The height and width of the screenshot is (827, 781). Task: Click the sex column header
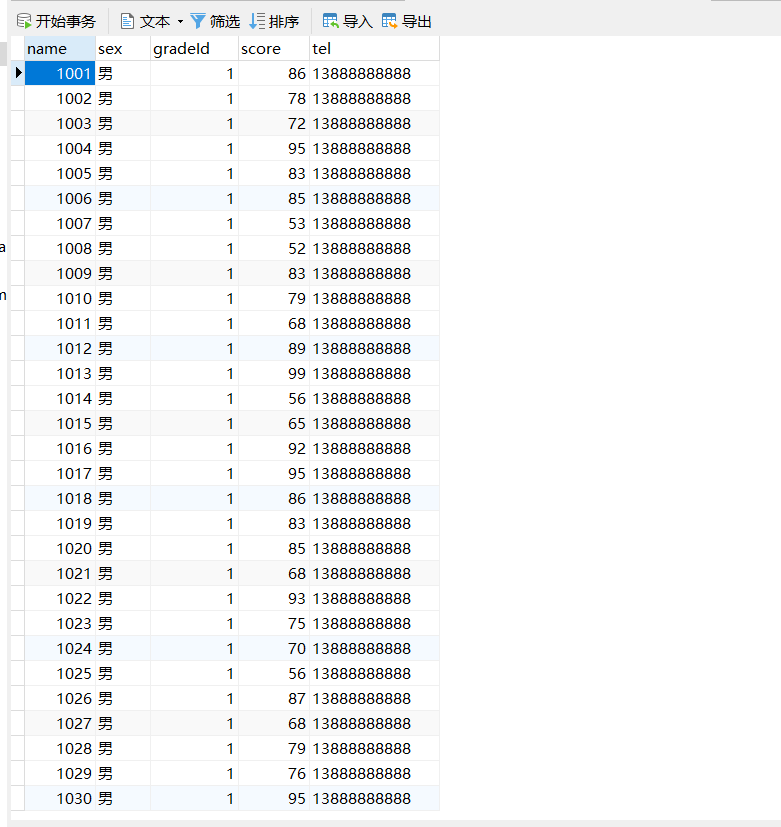point(123,49)
